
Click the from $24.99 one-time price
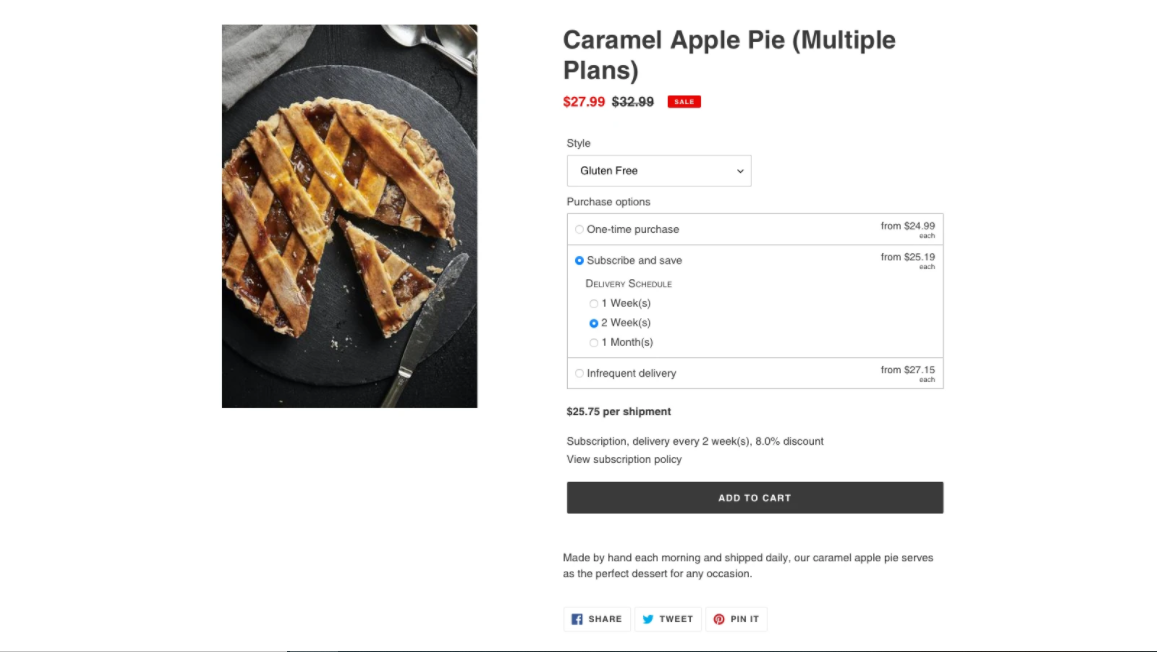tap(907, 226)
